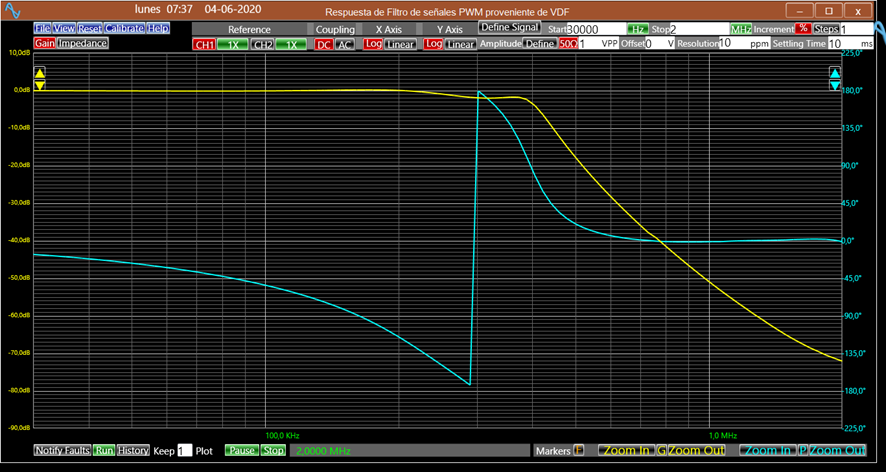886x472 pixels.
Task: Set Y Axis to Linear scale
Action: coord(461,44)
